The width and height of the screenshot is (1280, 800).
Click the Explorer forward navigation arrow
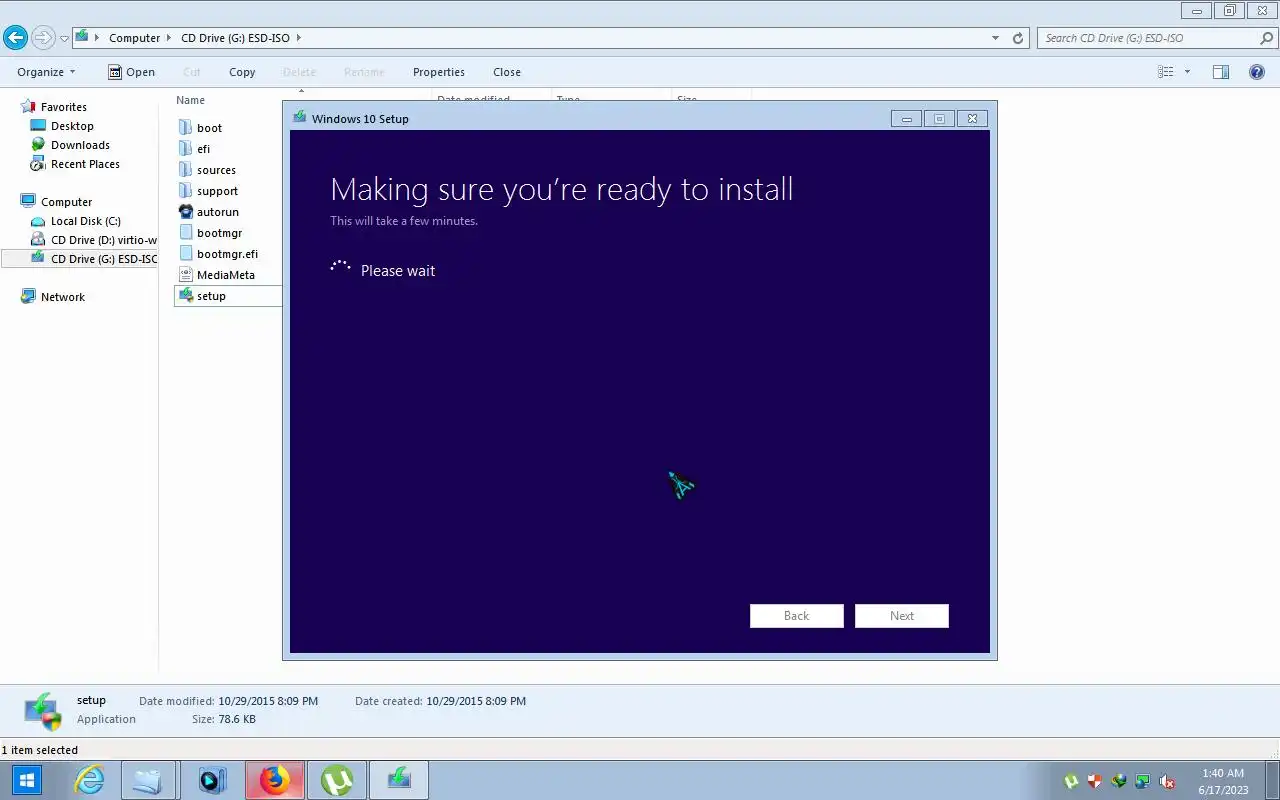[x=42, y=38]
